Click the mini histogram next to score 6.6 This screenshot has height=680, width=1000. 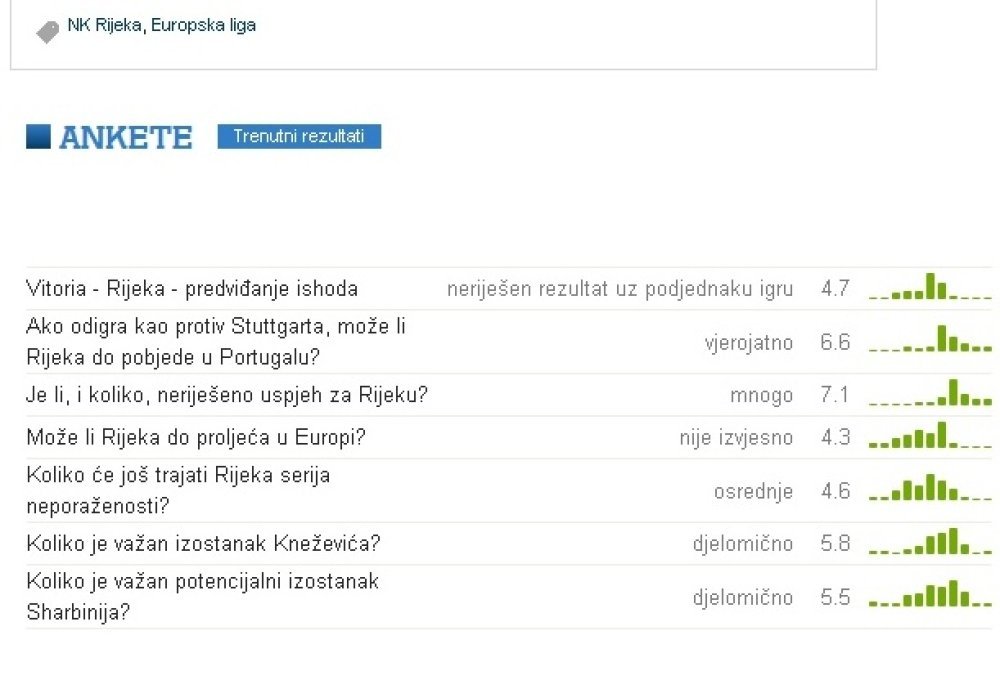coord(930,339)
